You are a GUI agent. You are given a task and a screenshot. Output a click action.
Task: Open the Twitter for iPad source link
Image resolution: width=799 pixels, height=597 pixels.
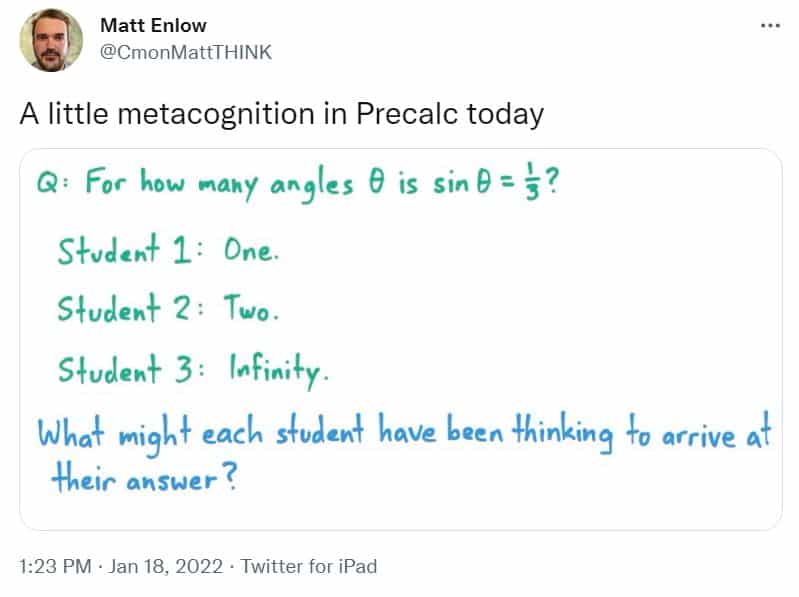(309, 566)
